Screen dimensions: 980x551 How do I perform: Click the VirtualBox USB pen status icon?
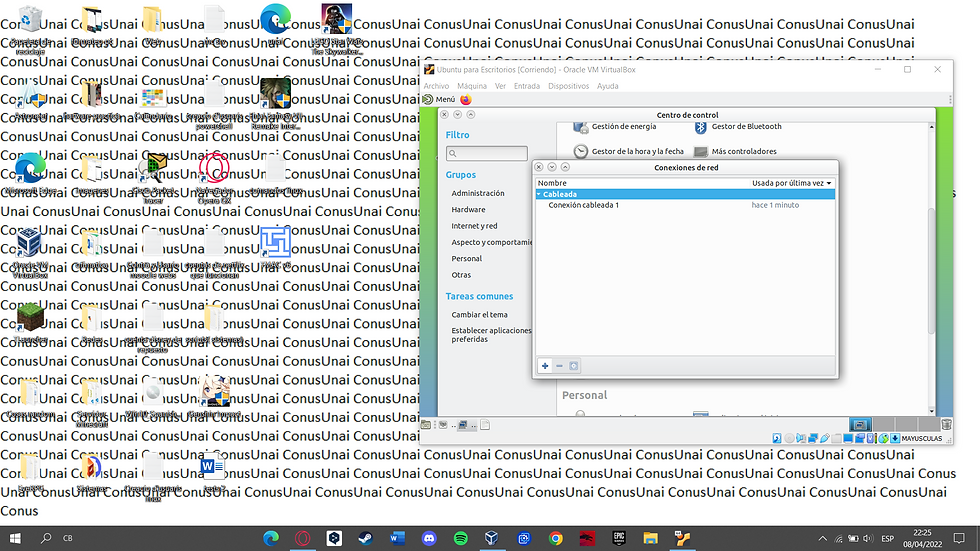click(x=824, y=439)
